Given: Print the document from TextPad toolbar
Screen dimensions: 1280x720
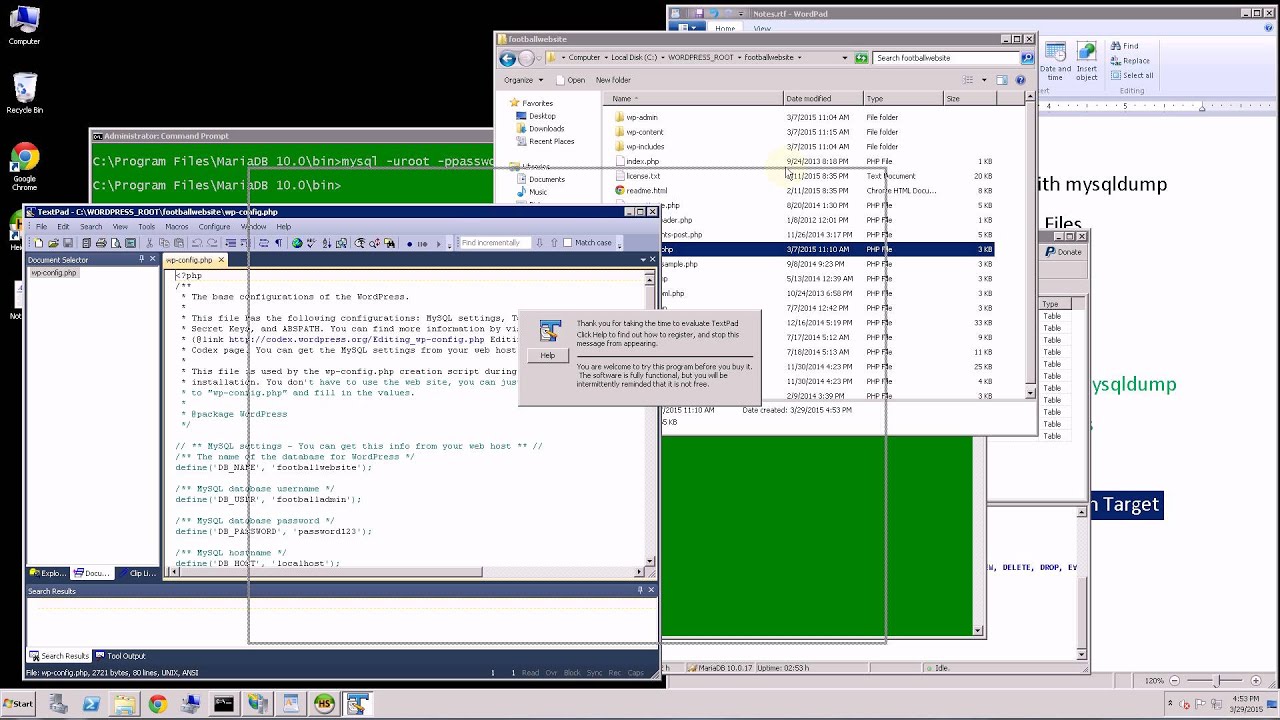Looking at the screenshot, I should pos(101,243).
